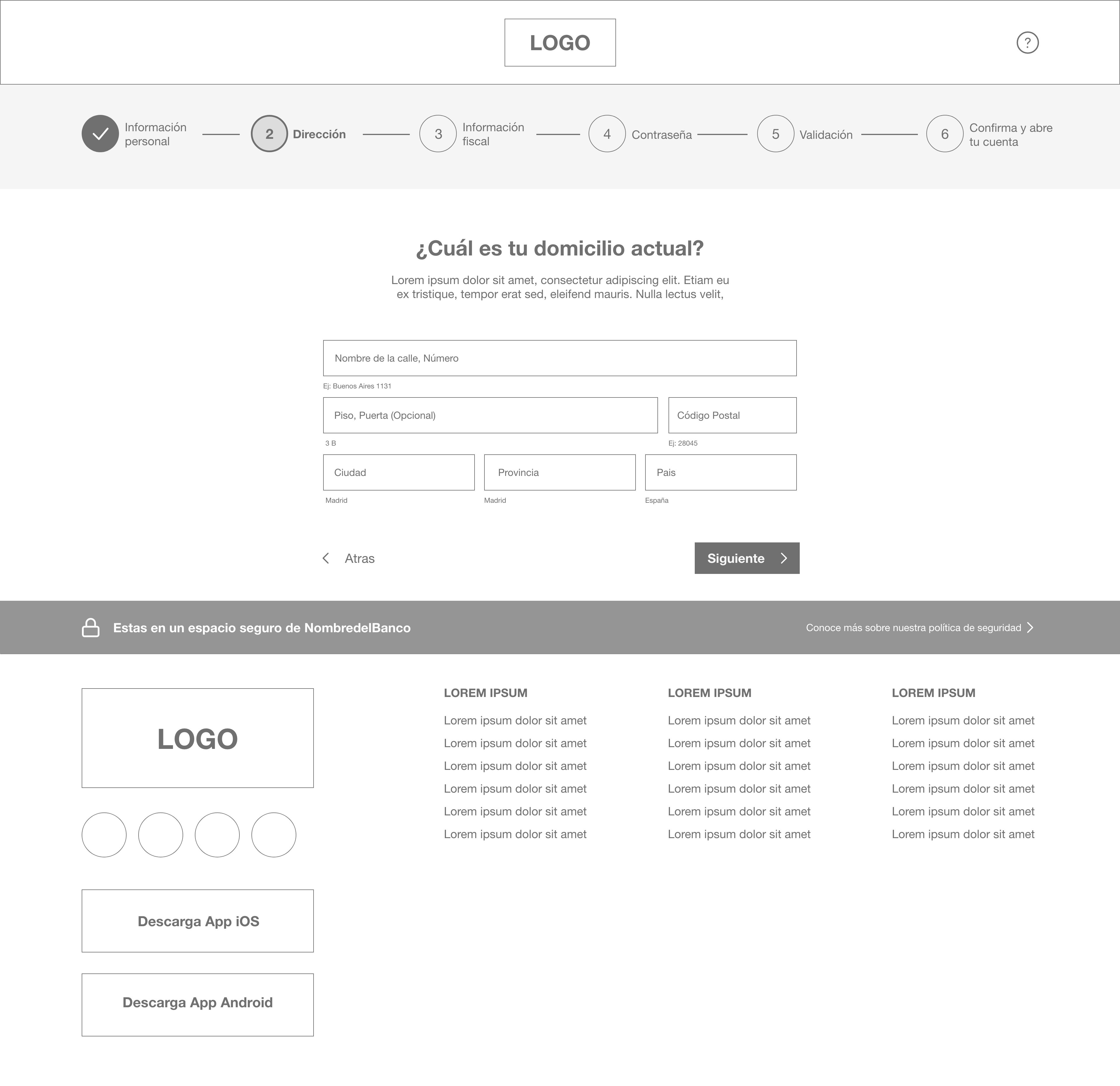Screen dimensions: 1120x1086
Task: Click first link in first footer column
Action: coord(515,720)
